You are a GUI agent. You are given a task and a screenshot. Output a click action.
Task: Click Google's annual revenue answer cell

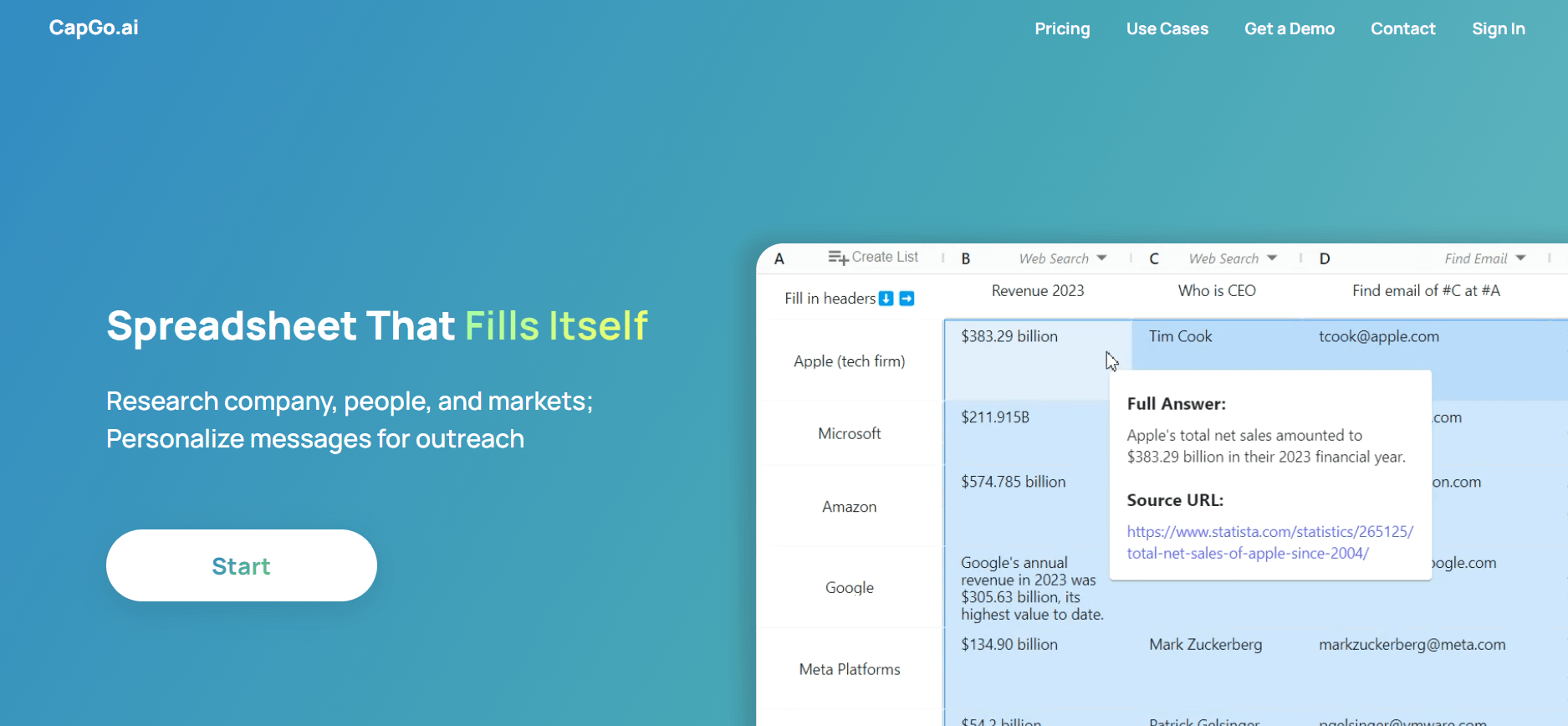pos(1032,588)
